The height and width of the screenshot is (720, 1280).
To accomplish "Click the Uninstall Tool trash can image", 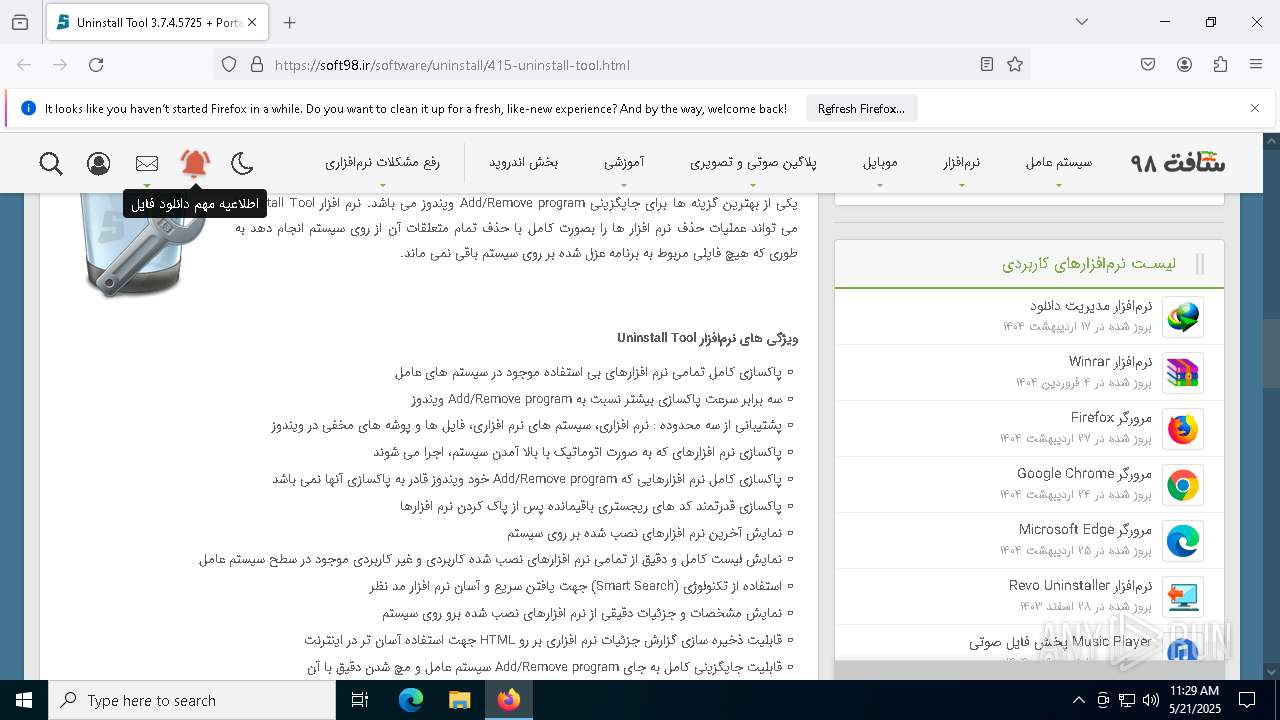I will (x=145, y=246).
